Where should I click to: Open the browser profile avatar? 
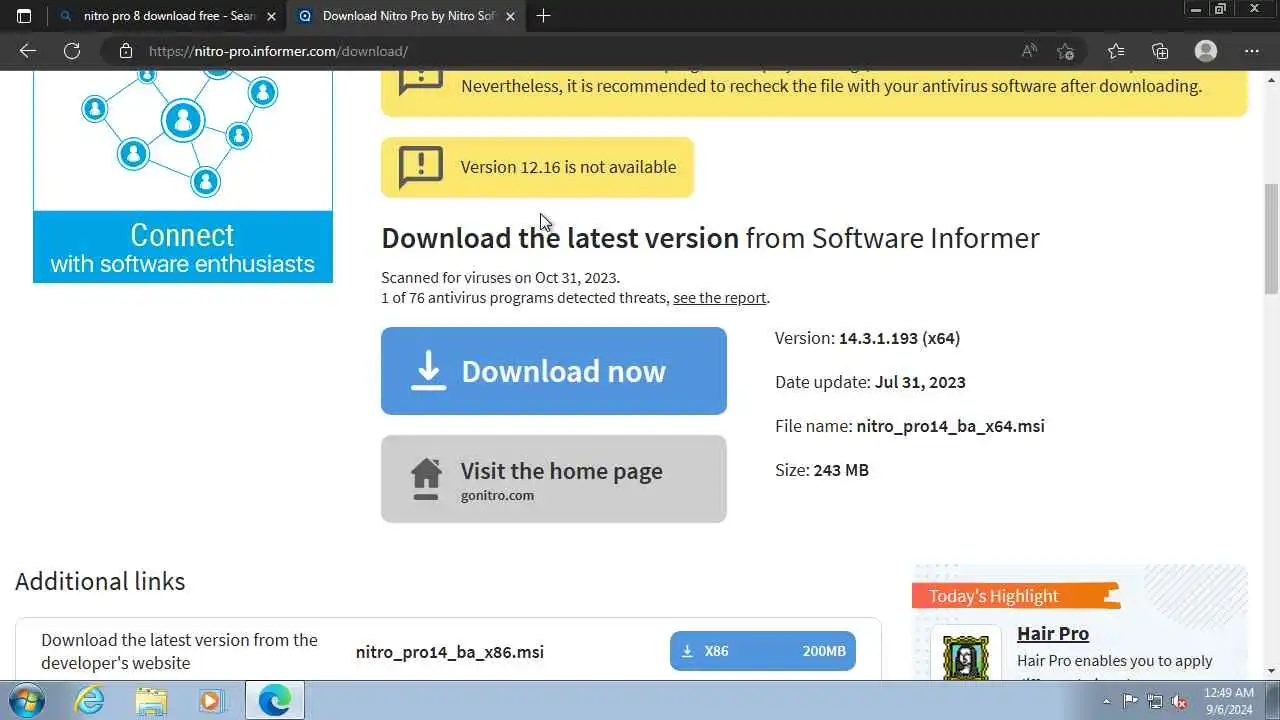pos(1206,51)
